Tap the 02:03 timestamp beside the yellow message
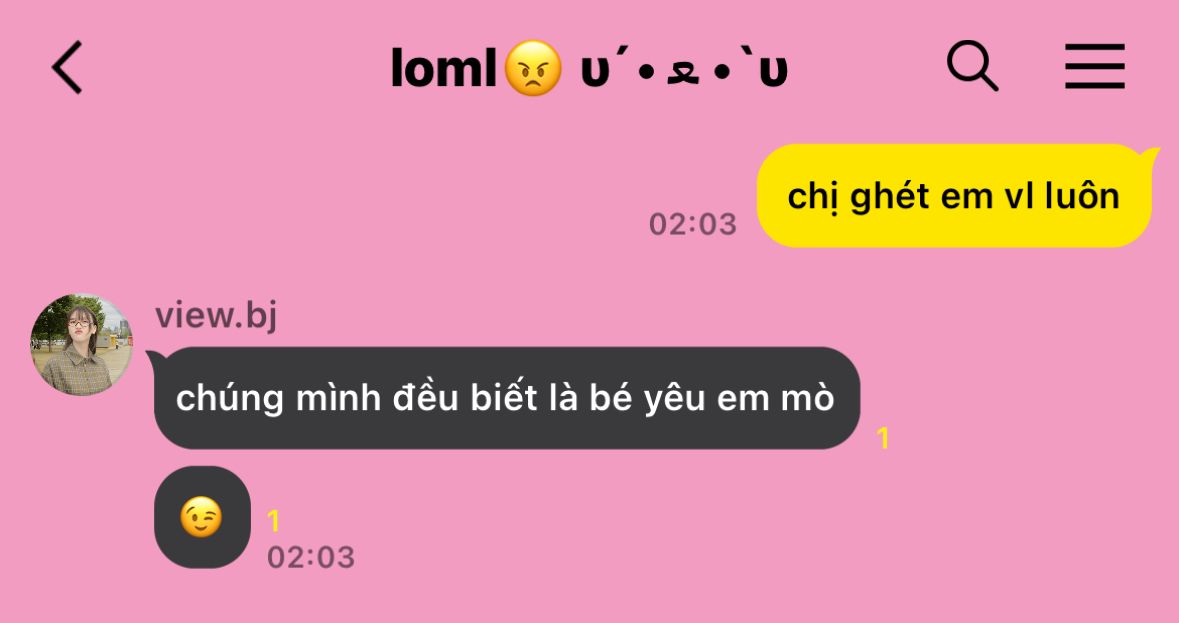 [x=693, y=224]
